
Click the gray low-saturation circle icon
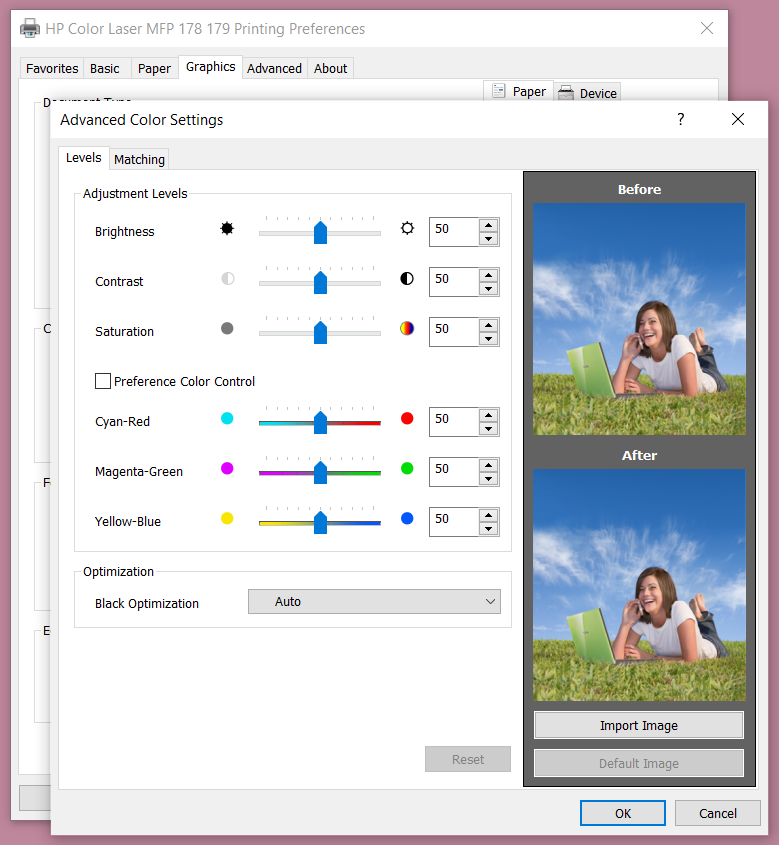click(x=227, y=328)
